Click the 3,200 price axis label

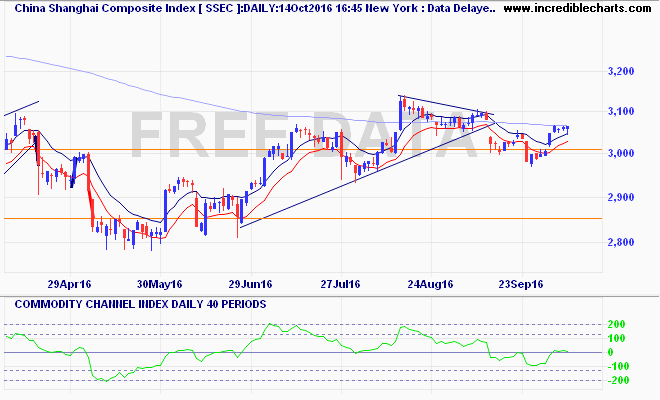click(x=621, y=72)
